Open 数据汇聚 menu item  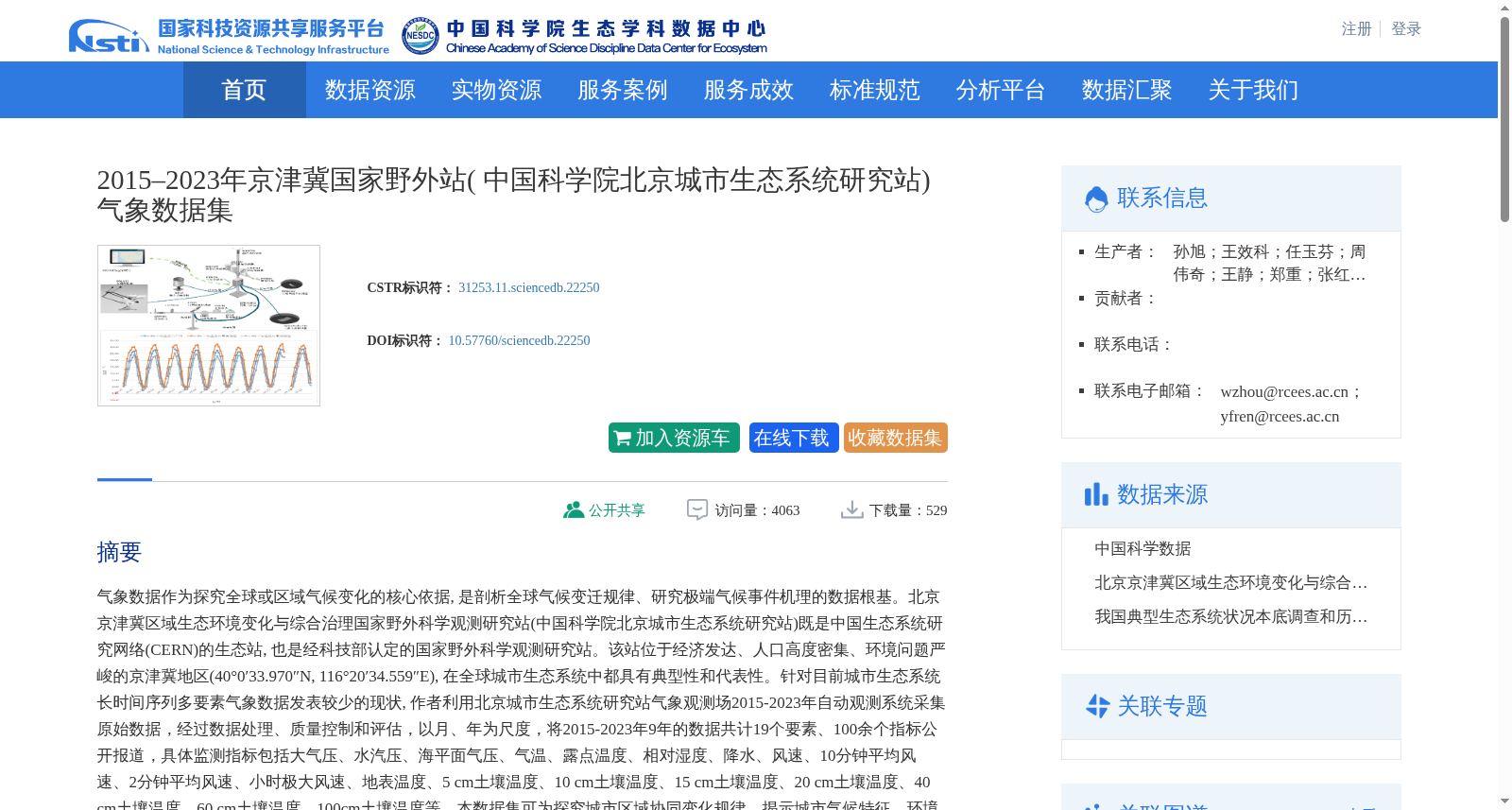[x=1126, y=90]
